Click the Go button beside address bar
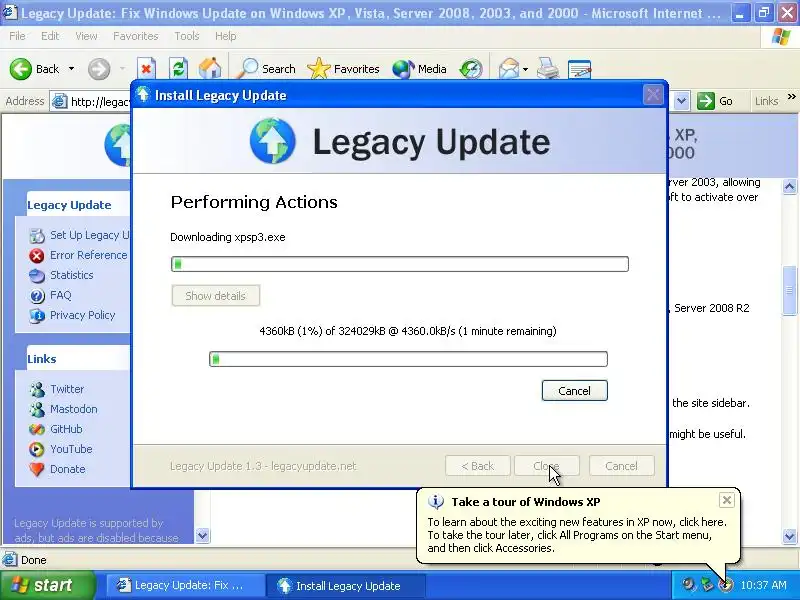The image size is (800, 600). click(715, 101)
